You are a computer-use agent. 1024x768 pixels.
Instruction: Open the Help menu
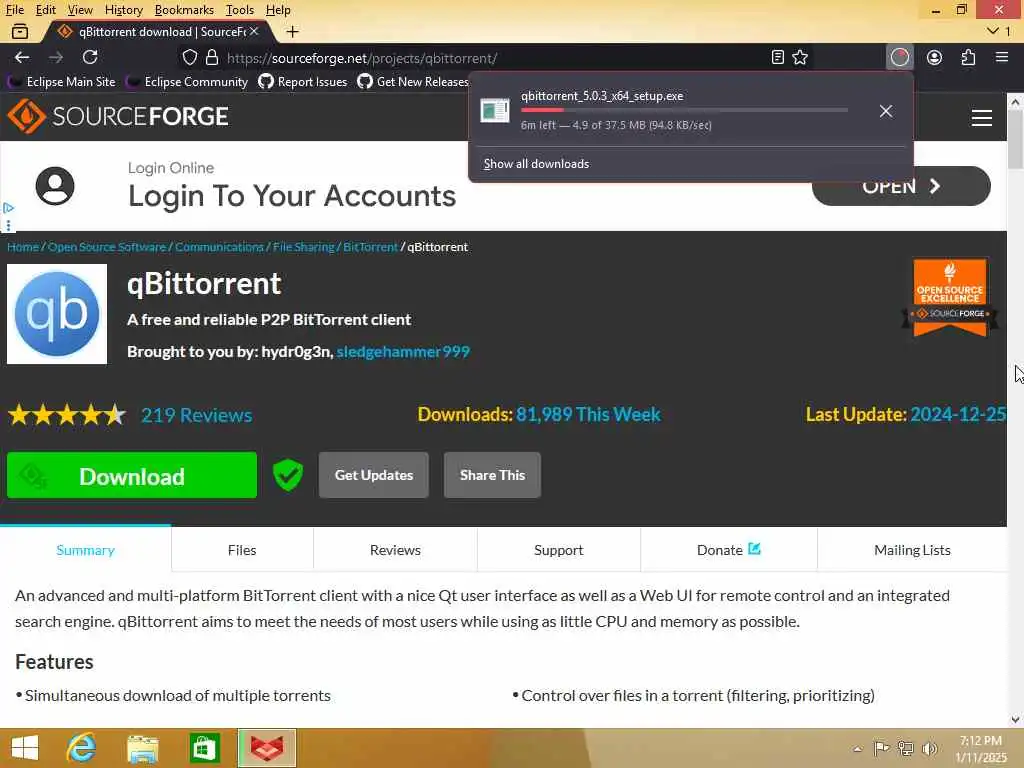(278, 10)
